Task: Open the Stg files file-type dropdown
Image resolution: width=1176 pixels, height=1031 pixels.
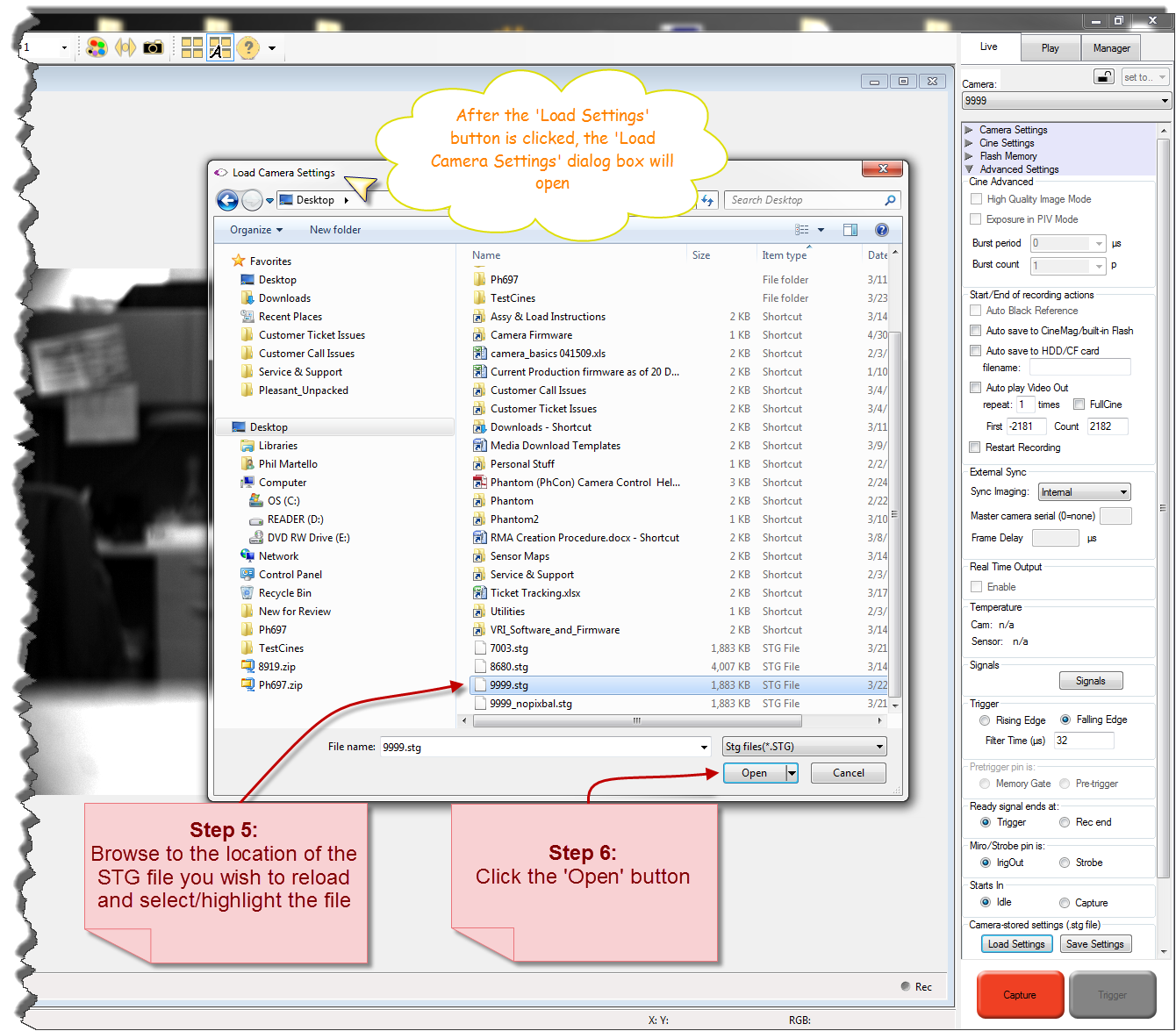Action: coord(879,746)
